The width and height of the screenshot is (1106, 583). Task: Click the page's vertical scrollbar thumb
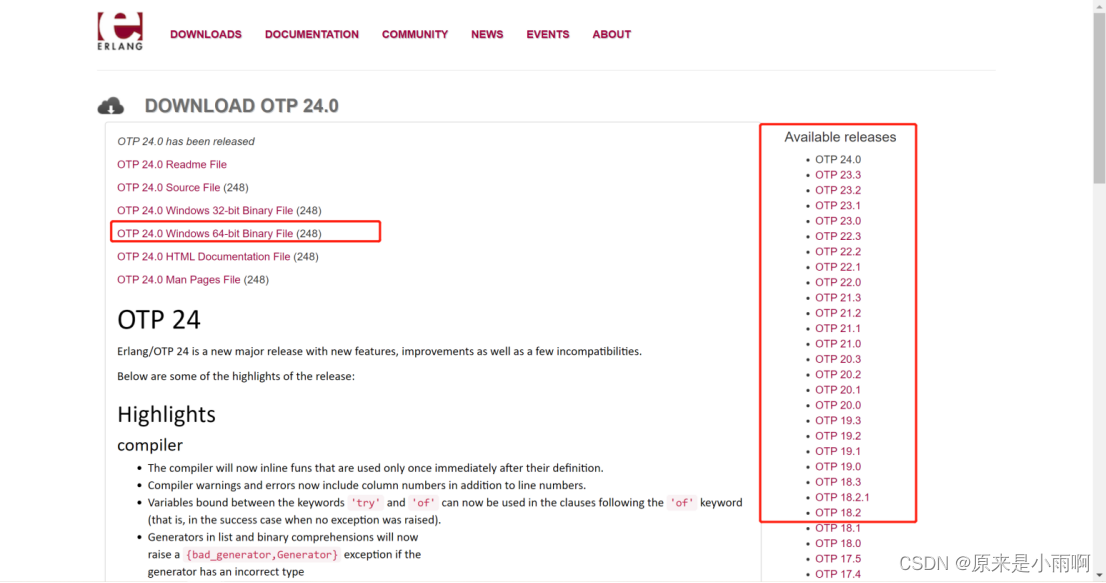pyautogui.click(x=1099, y=97)
